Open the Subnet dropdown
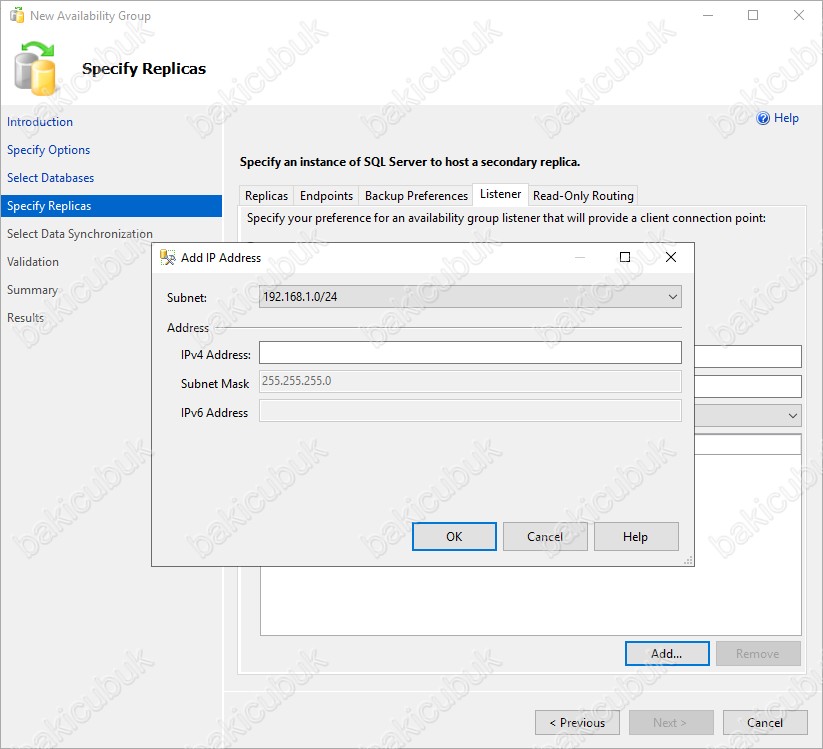The width and height of the screenshot is (823, 749). [470, 297]
